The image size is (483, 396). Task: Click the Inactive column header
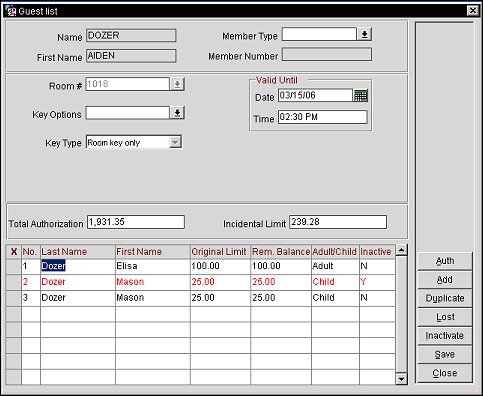377,252
